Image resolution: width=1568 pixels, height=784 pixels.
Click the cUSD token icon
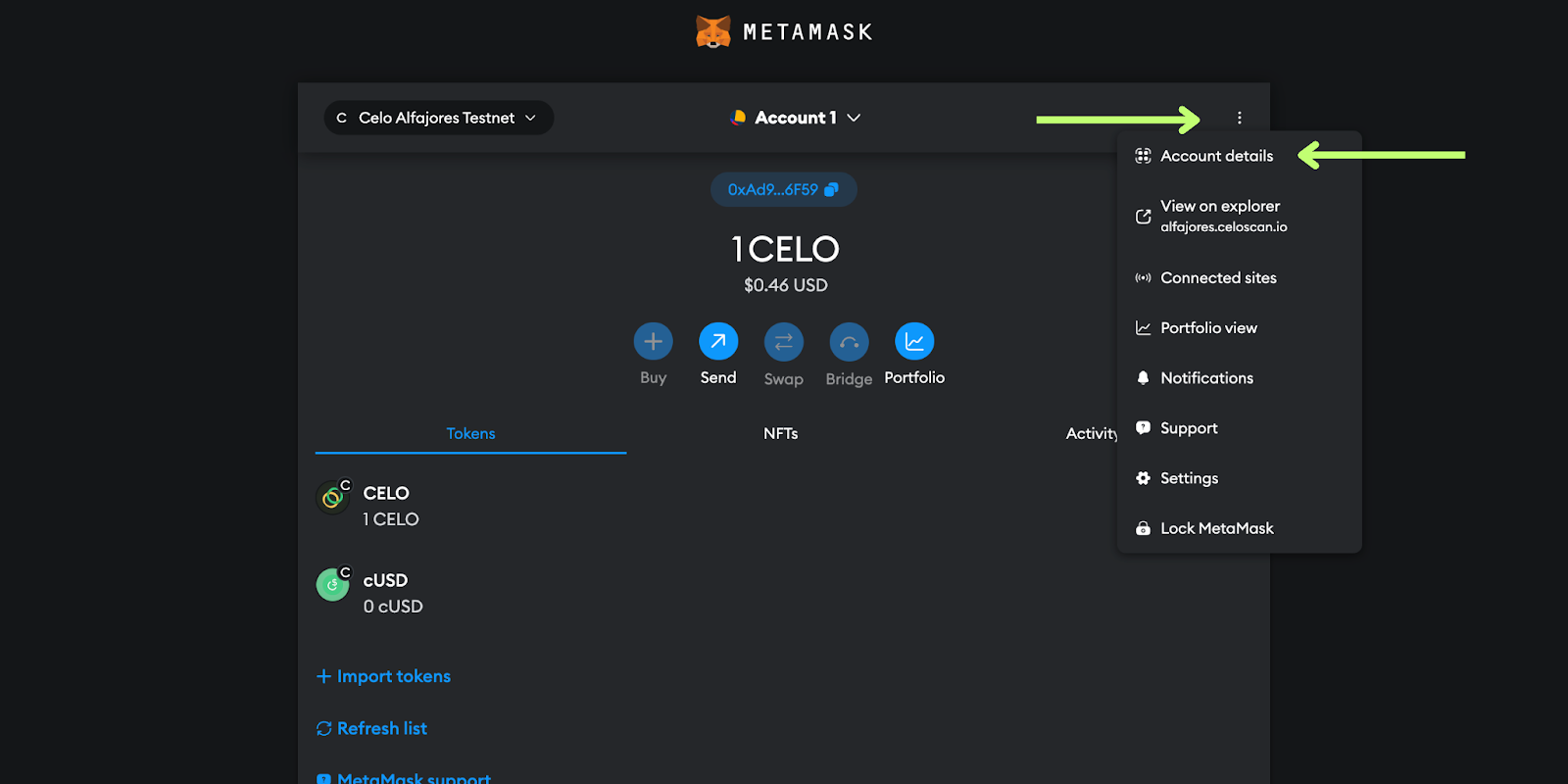pyautogui.click(x=332, y=584)
